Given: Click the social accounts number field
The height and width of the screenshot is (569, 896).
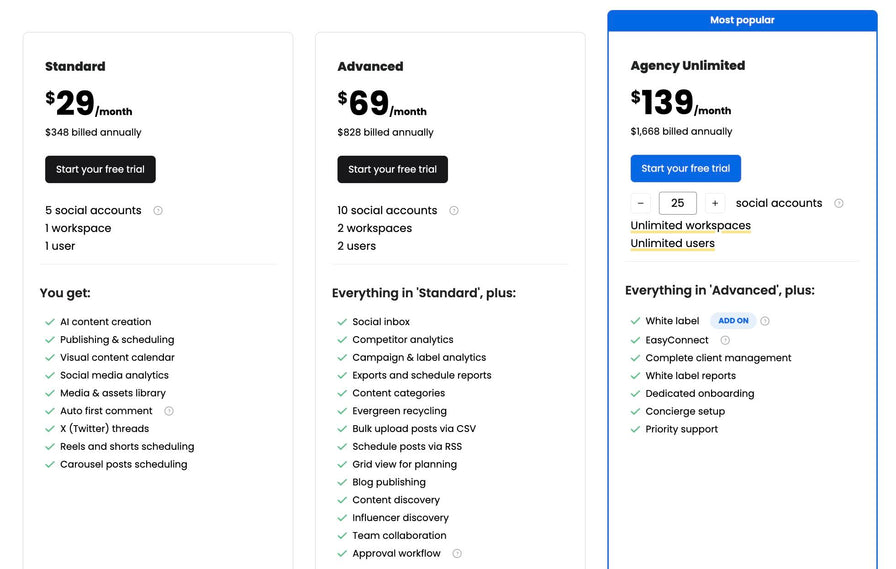Looking at the screenshot, I should coord(678,203).
